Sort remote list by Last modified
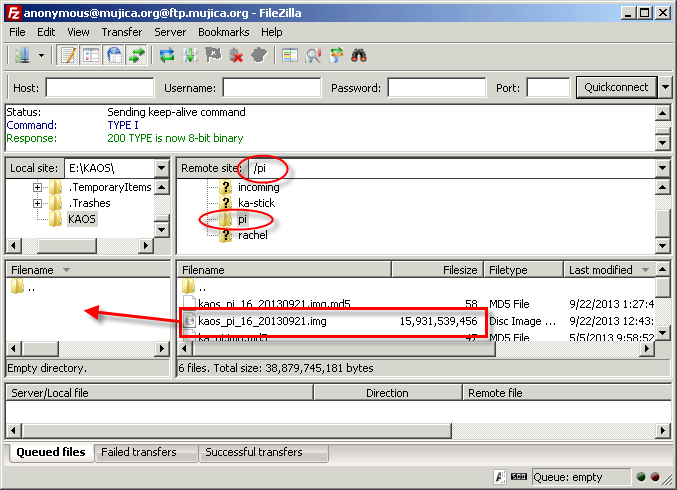The image size is (677, 490). pyautogui.click(x=610, y=270)
